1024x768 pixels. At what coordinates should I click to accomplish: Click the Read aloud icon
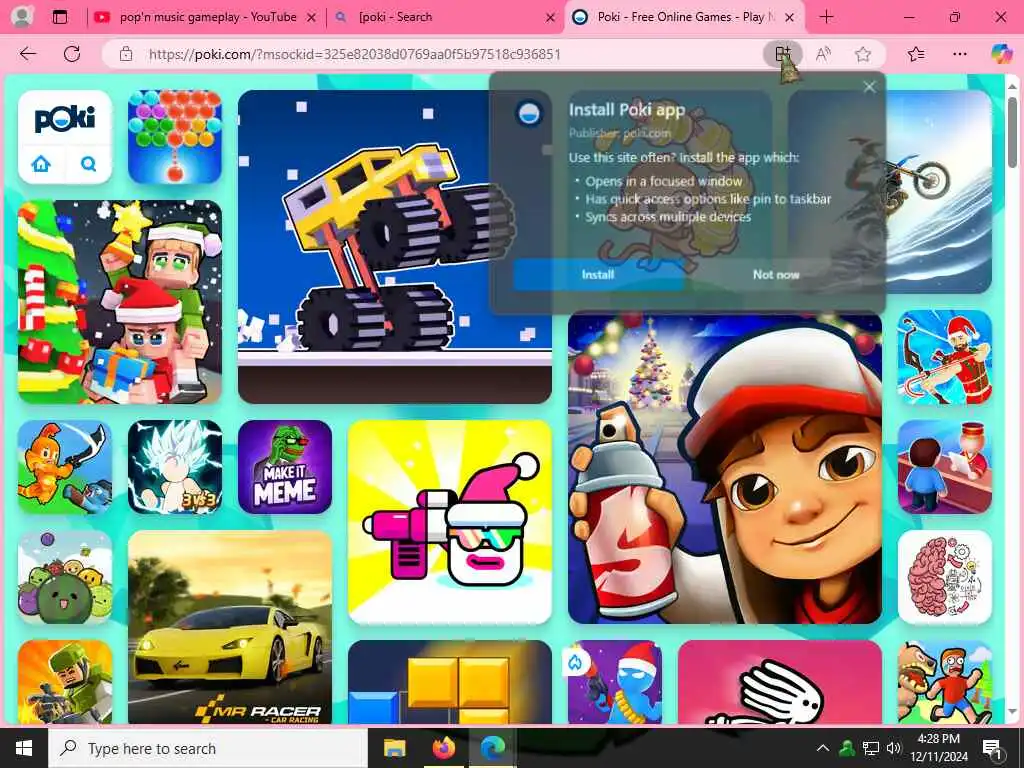point(823,54)
